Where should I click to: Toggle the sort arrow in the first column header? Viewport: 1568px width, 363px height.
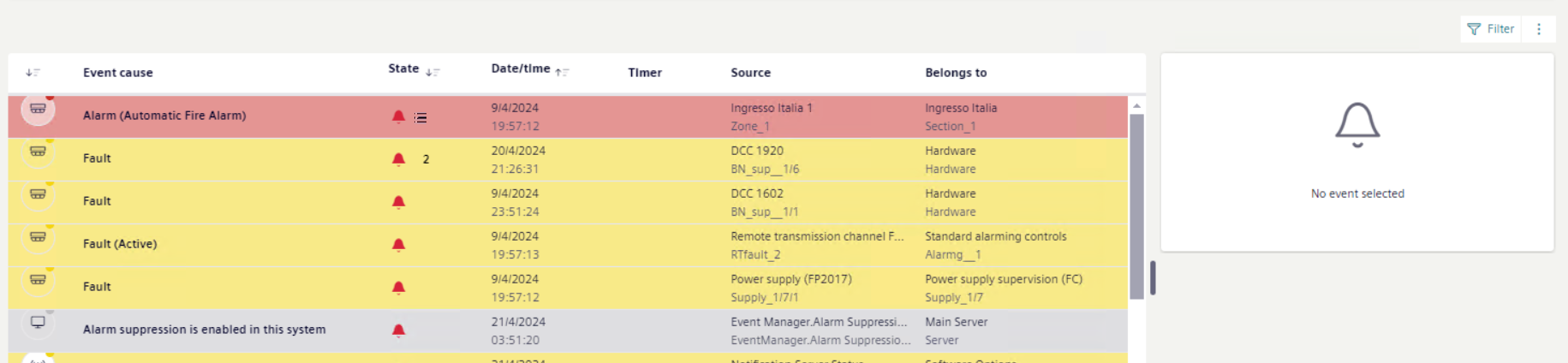click(x=33, y=73)
